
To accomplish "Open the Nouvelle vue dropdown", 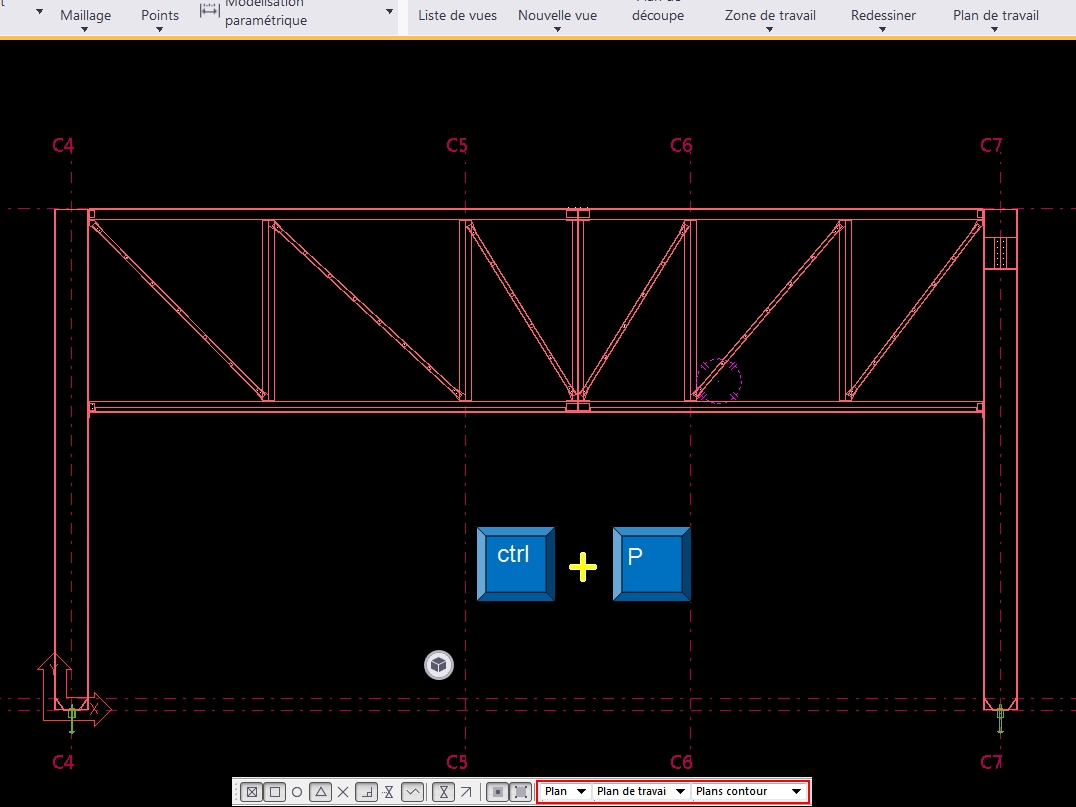I will click(557, 19).
